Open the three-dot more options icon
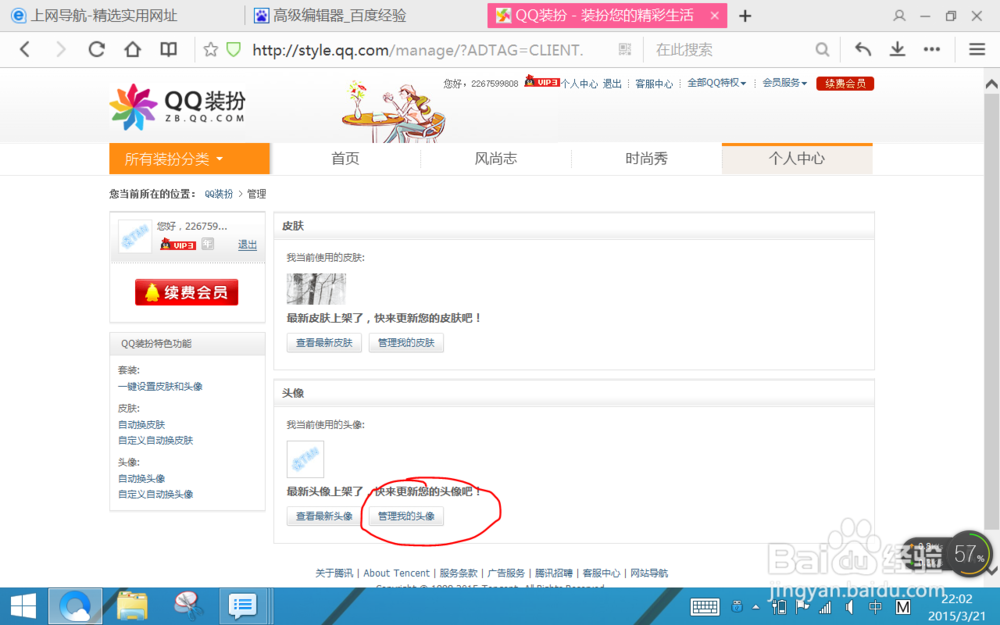1000x625 pixels. tap(932, 49)
